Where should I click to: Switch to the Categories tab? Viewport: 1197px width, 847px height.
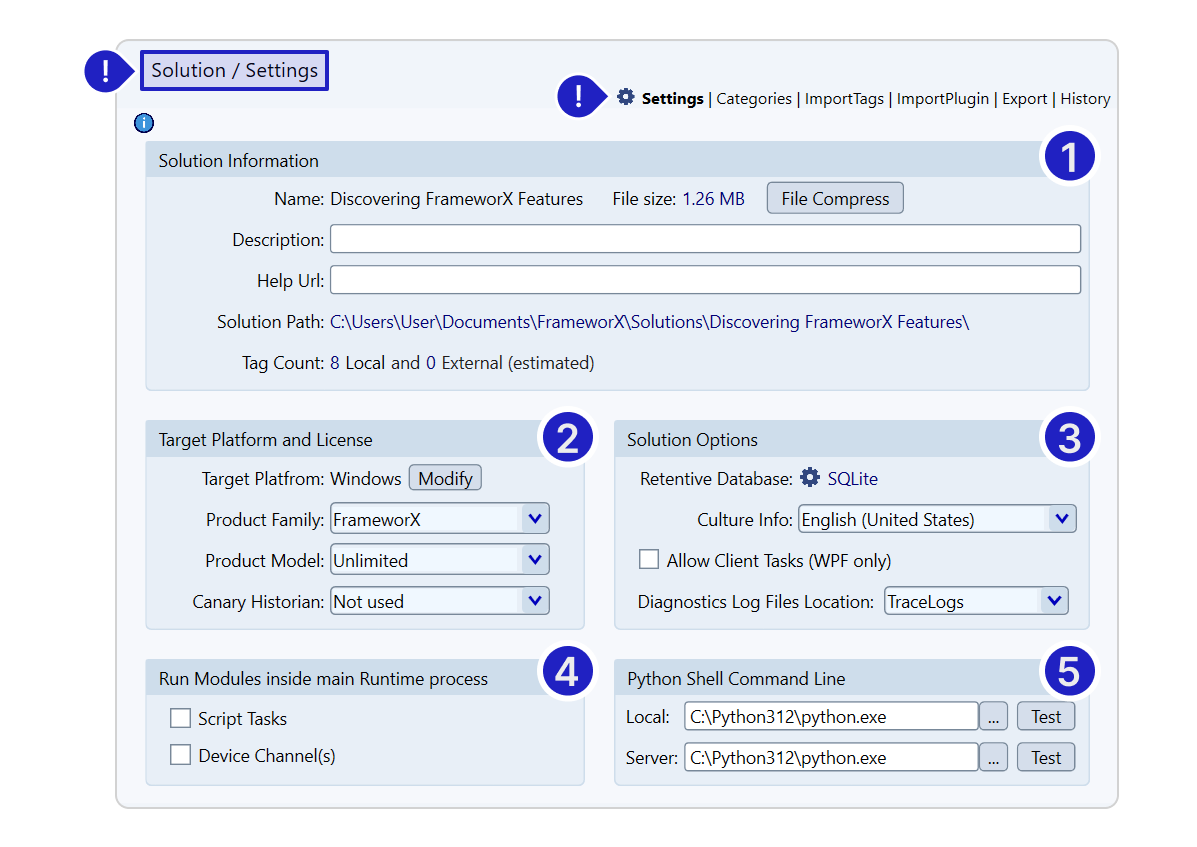pos(754,99)
